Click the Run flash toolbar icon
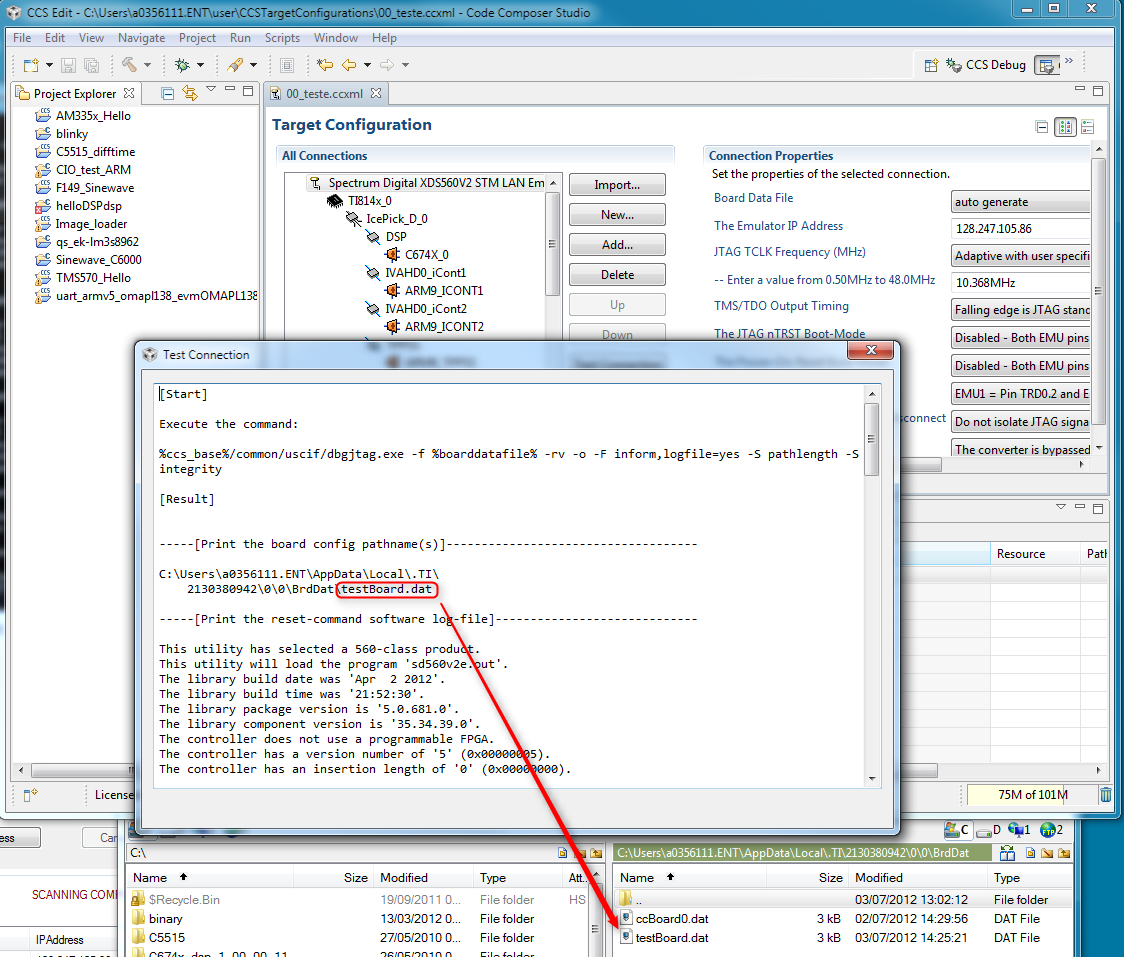1124x957 pixels. (237, 64)
